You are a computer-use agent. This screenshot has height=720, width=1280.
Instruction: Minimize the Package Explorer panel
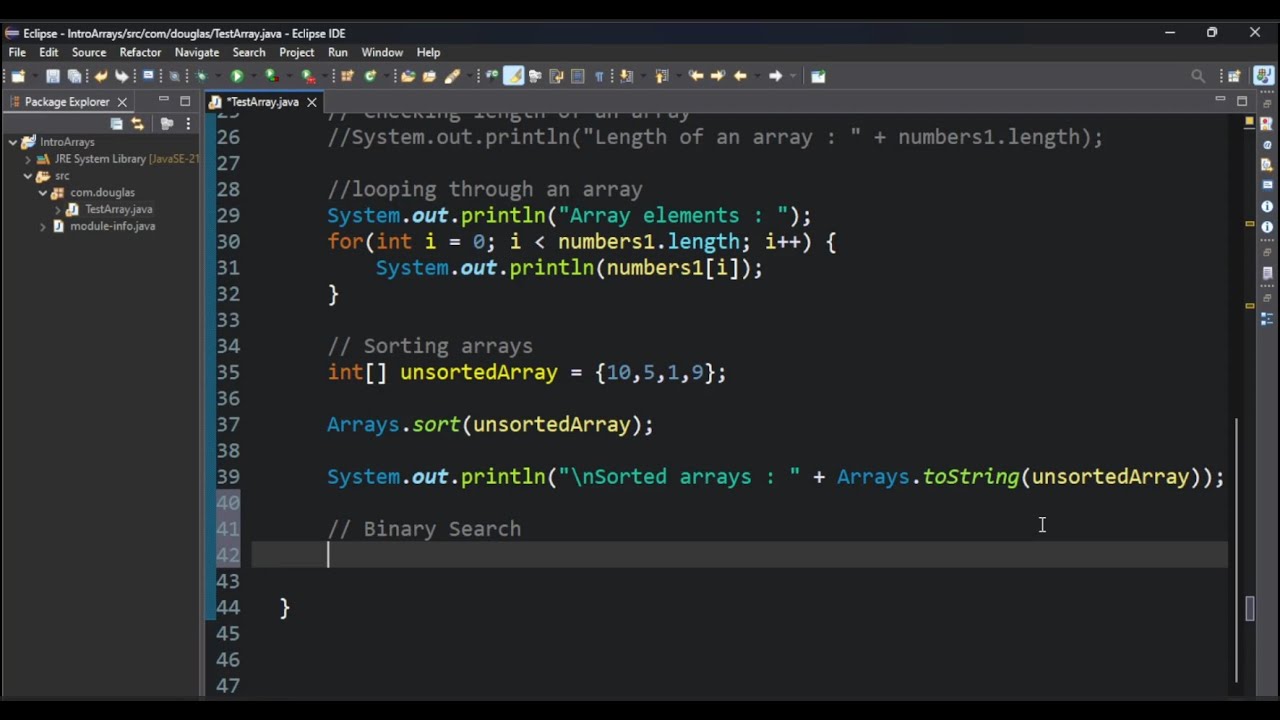pos(163,101)
